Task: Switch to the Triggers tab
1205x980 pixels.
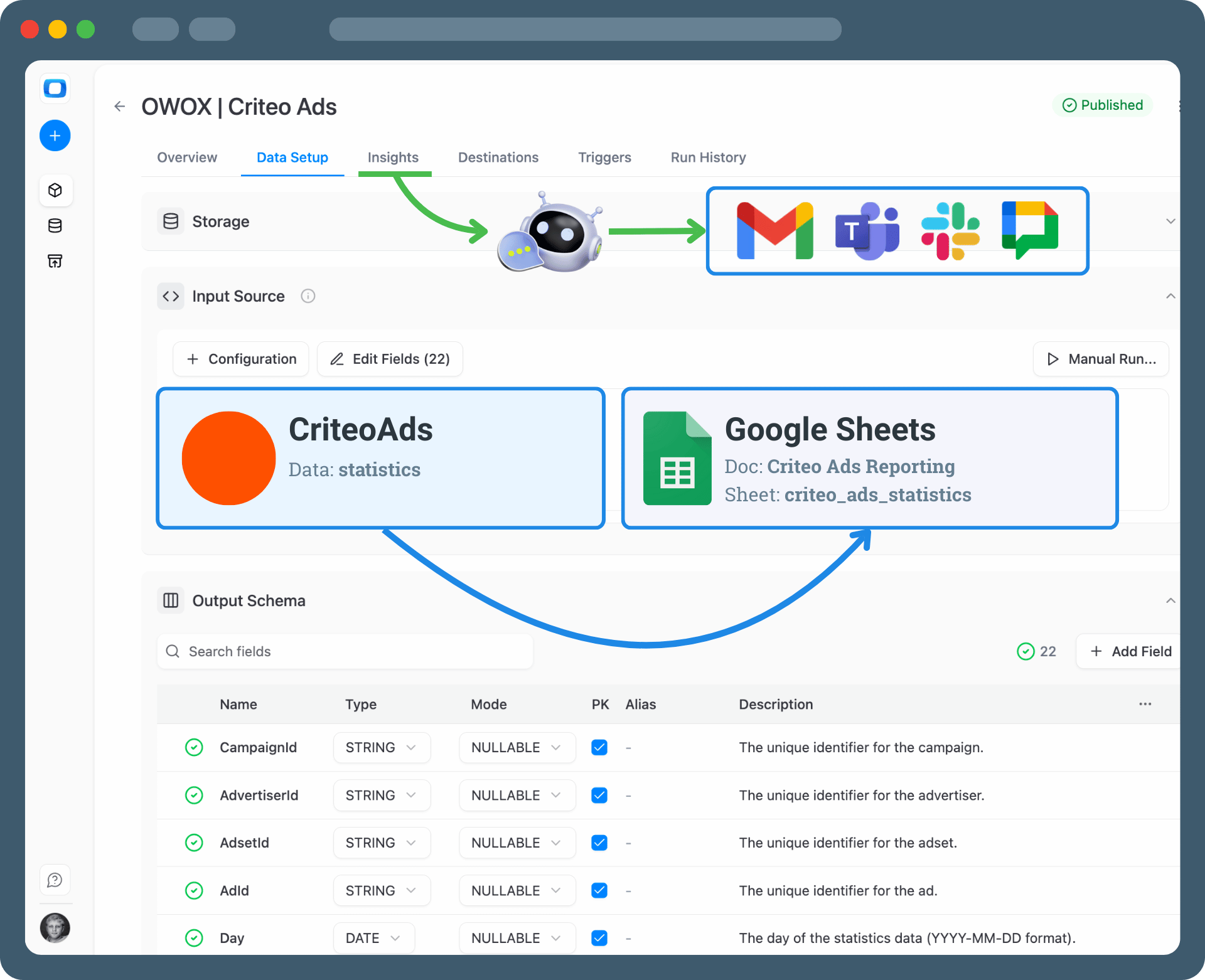Action: (x=604, y=157)
